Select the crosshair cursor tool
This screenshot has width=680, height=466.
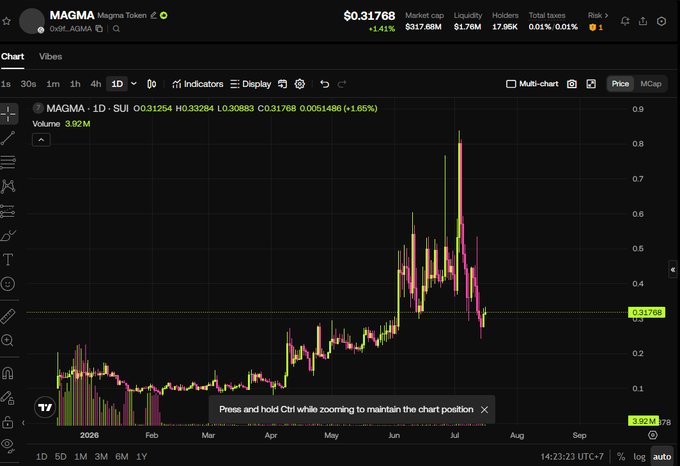pos(8,114)
